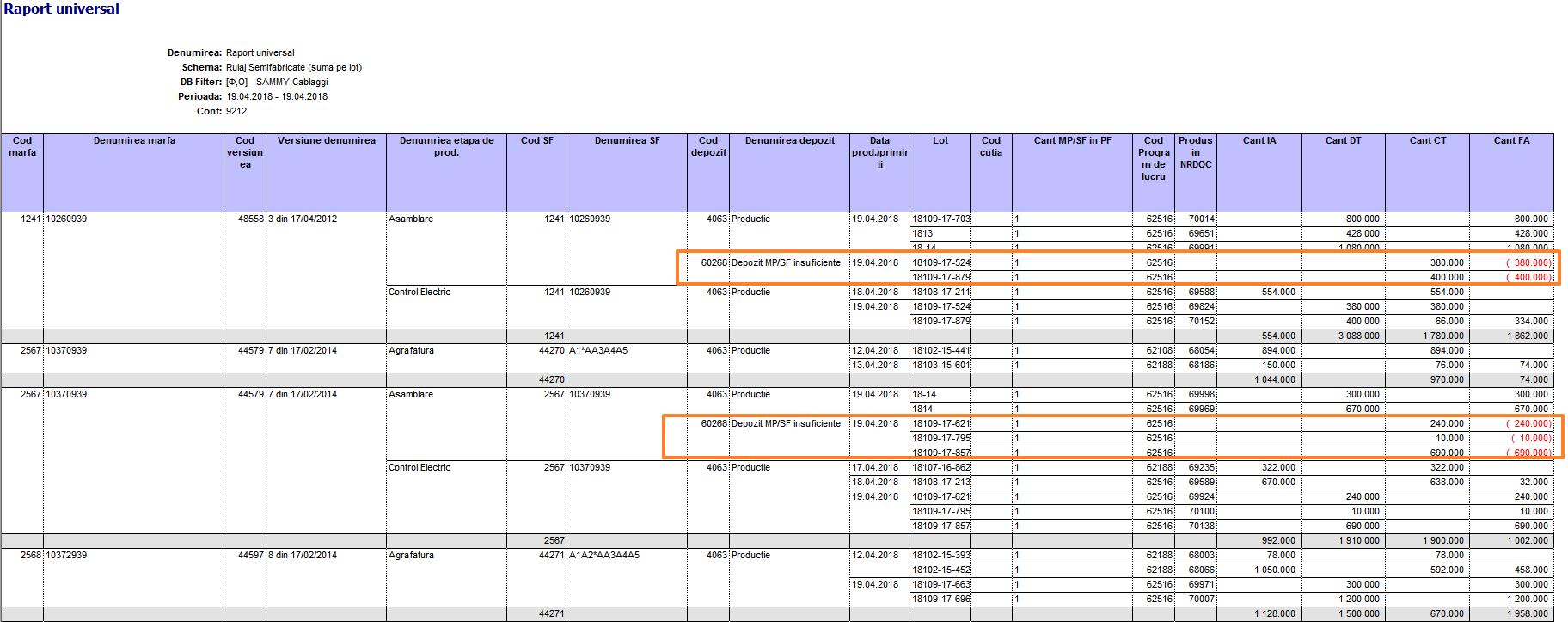Select the subtotal "1 044.000"

coord(1274,379)
